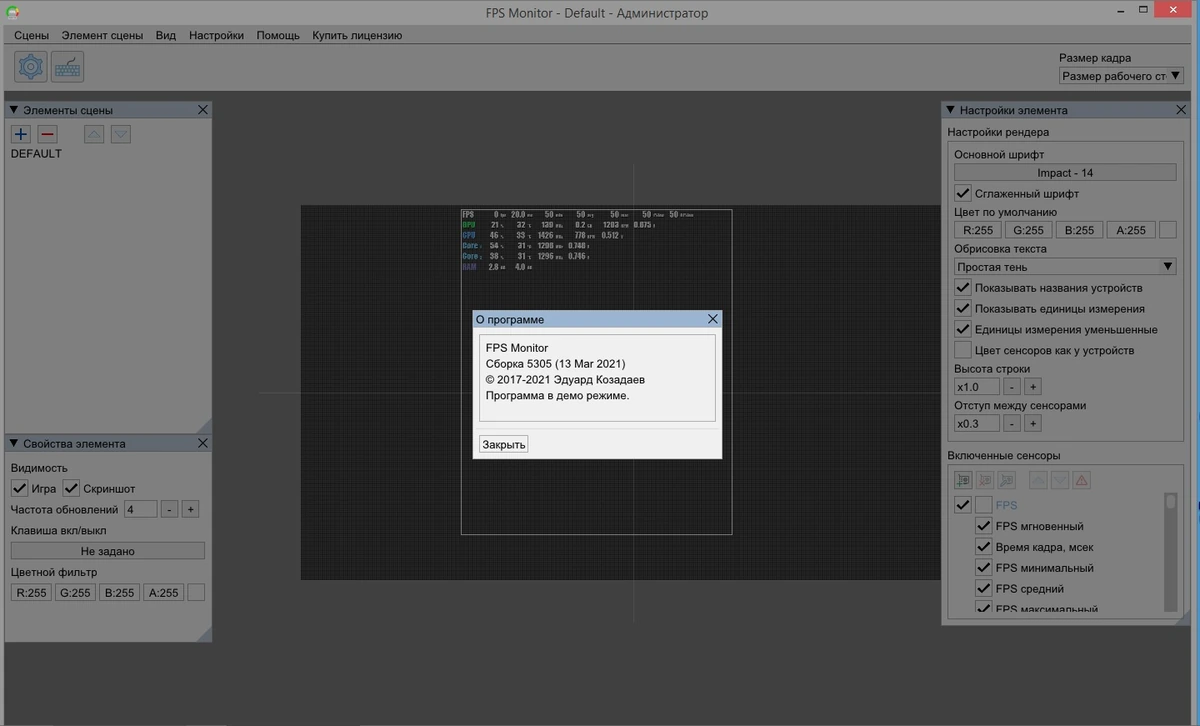Toggle the Скриншот visibility checkbox

(71, 488)
